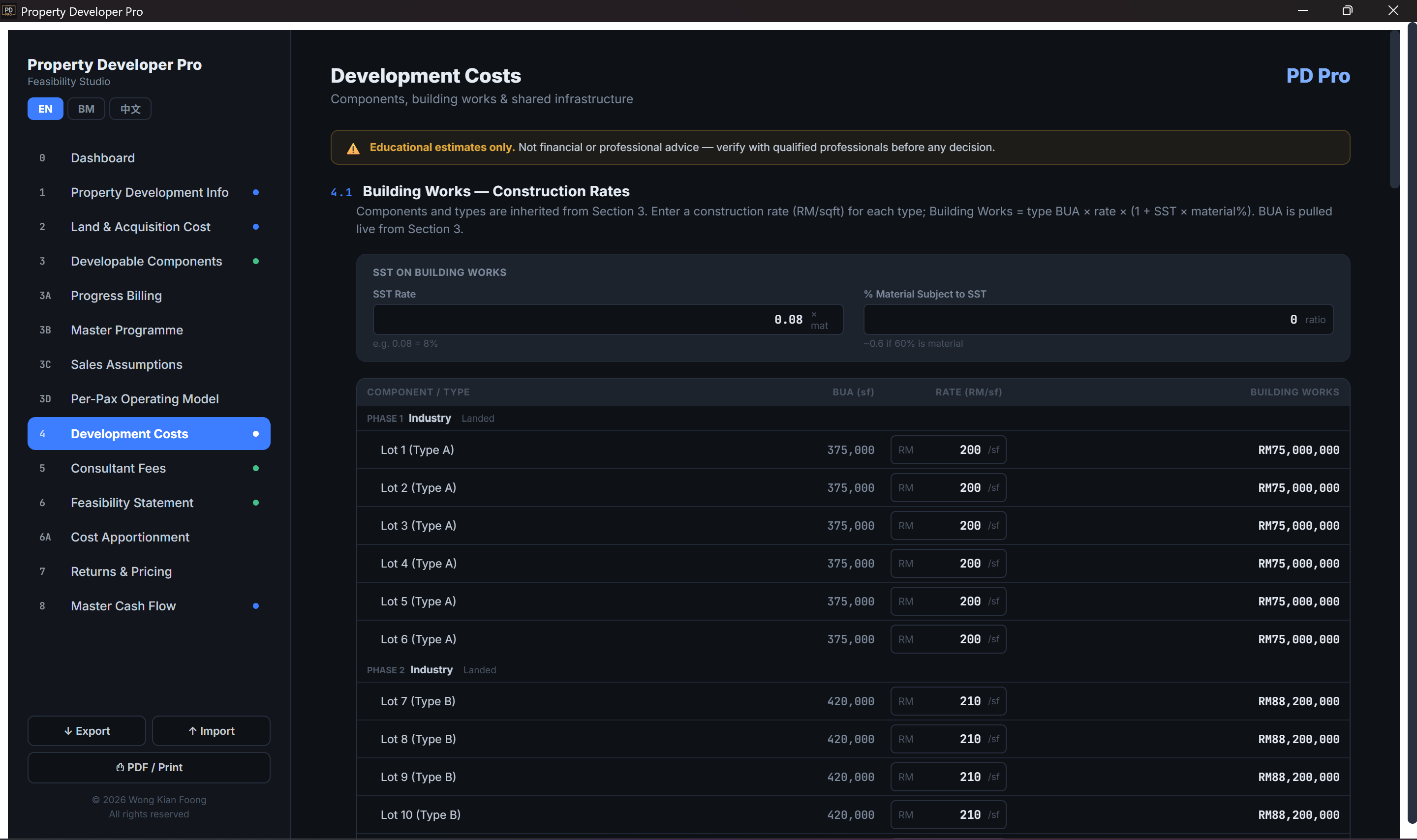Open Dashboard in sidebar
Image resolution: width=1417 pixels, height=840 pixels.
pyautogui.click(x=149, y=158)
